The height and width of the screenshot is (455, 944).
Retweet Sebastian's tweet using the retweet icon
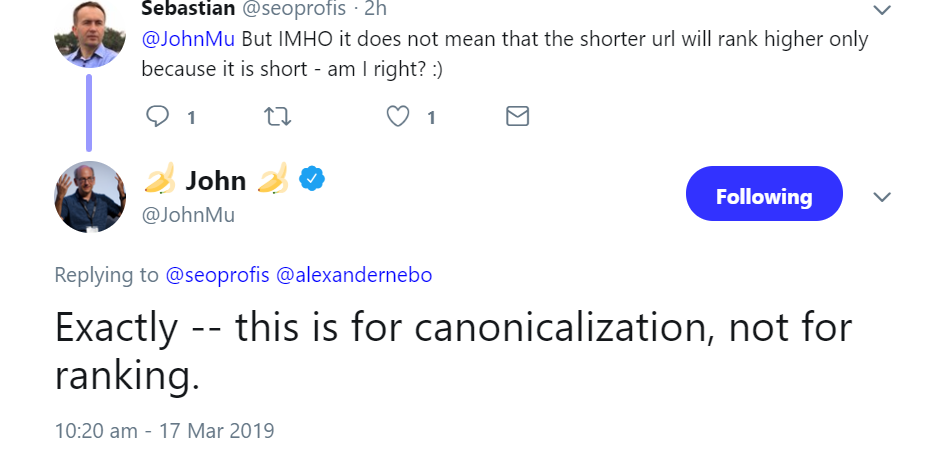(276, 117)
